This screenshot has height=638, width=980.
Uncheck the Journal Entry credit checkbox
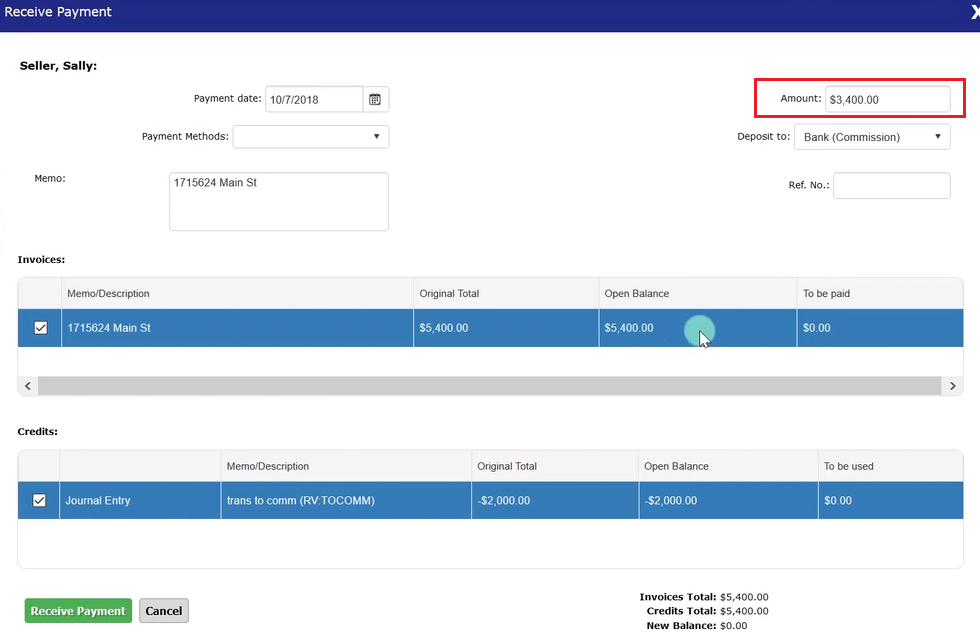click(40, 501)
